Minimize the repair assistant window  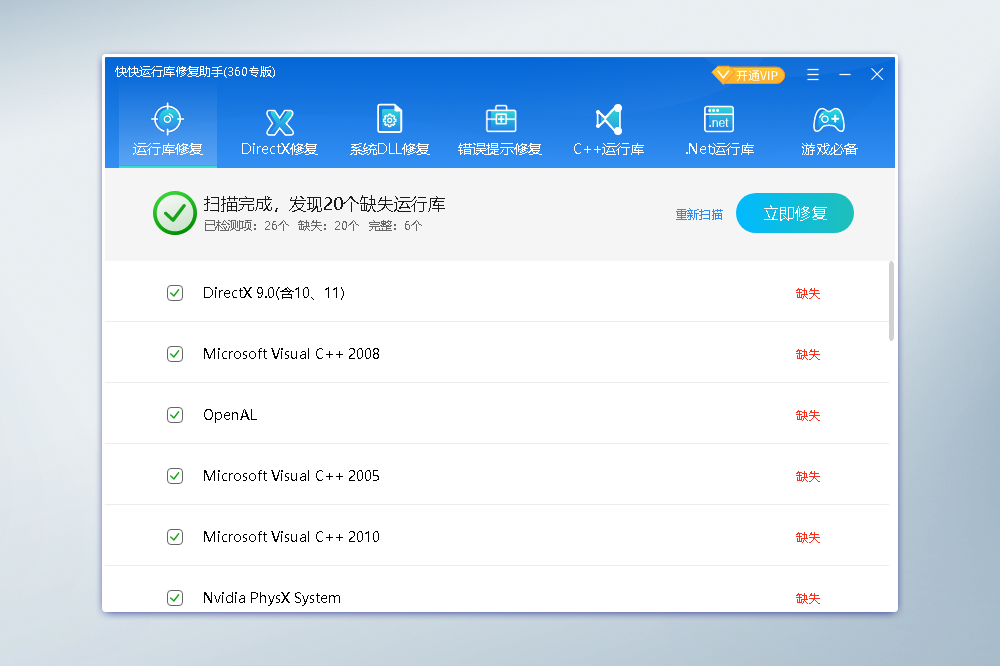(x=845, y=75)
